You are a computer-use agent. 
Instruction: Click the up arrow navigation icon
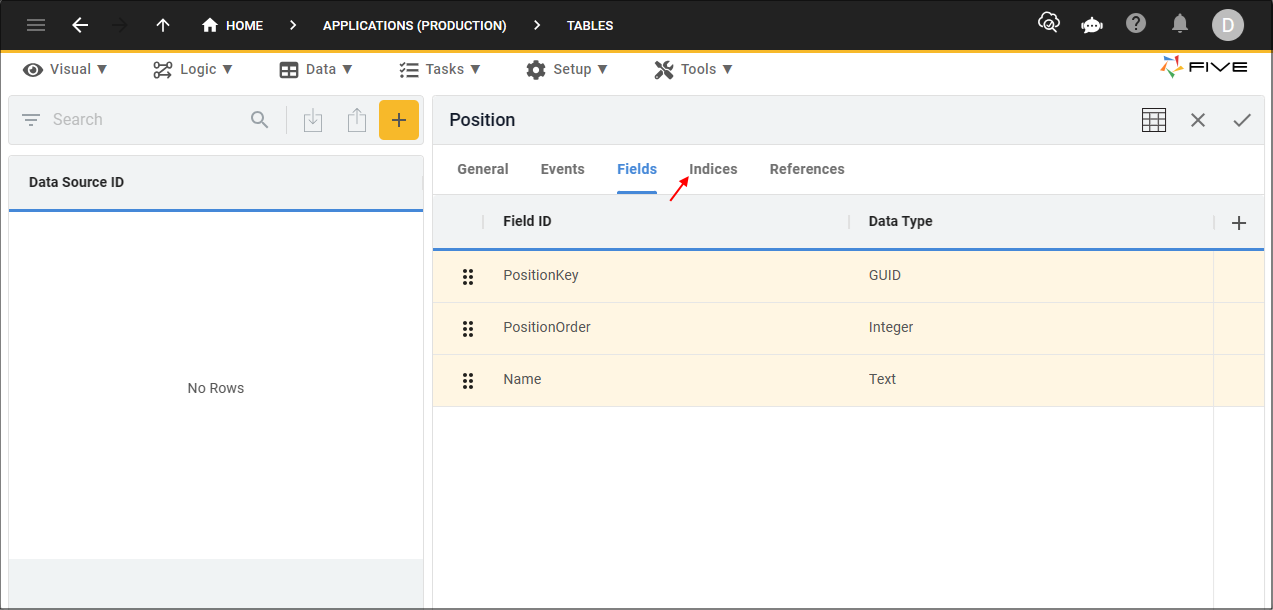click(163, 25)
